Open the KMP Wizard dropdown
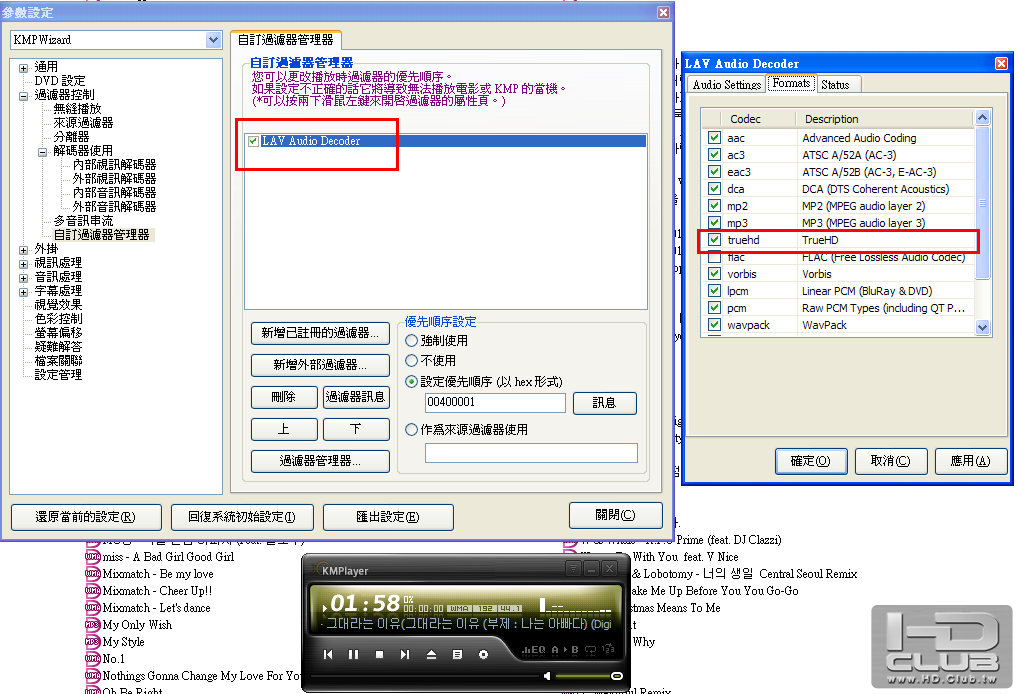The image size is (1018, 694). (213, 40)
